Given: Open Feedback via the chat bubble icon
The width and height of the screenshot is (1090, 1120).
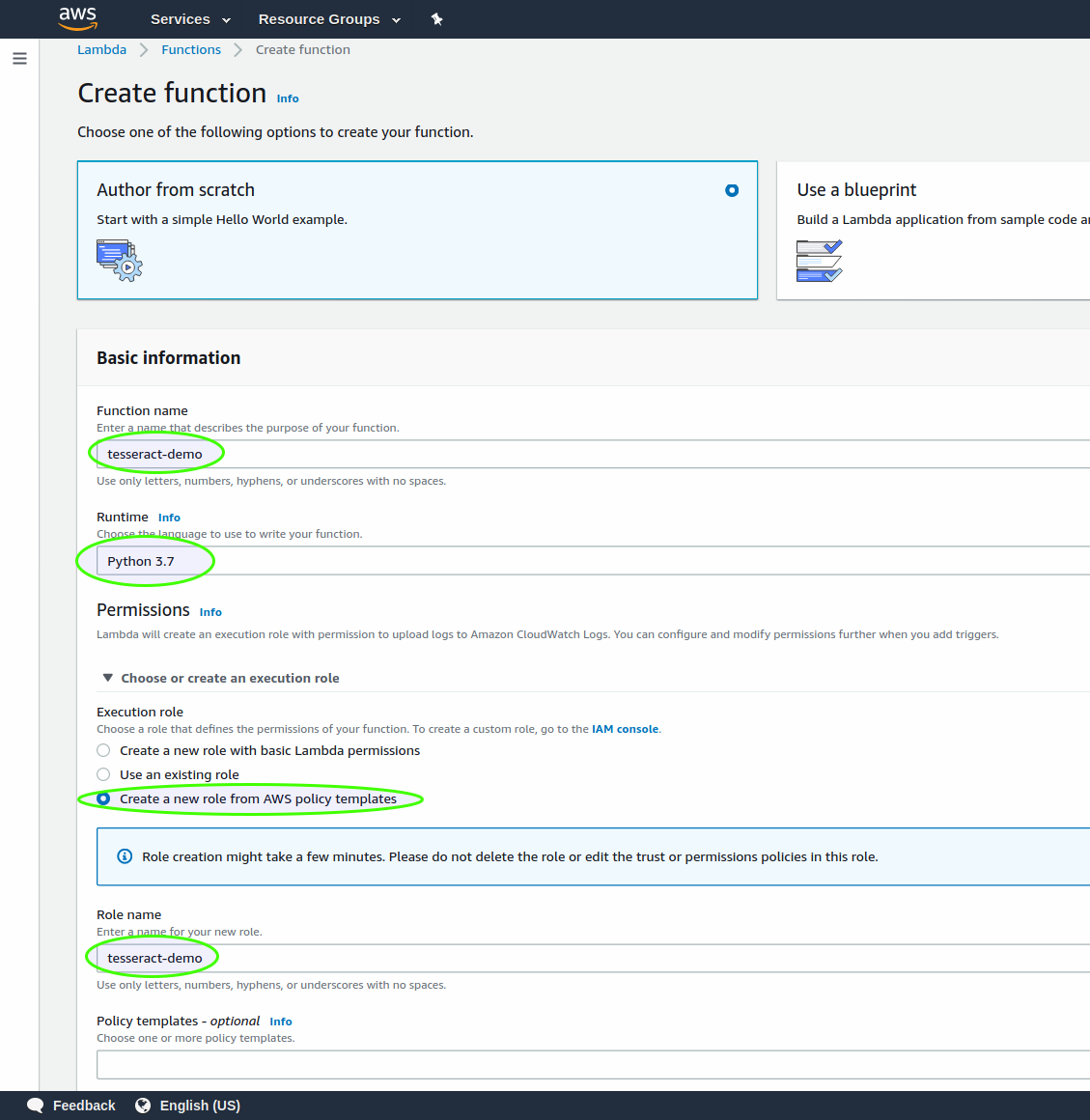Looking at the screenshot, I should [35, 1105].
